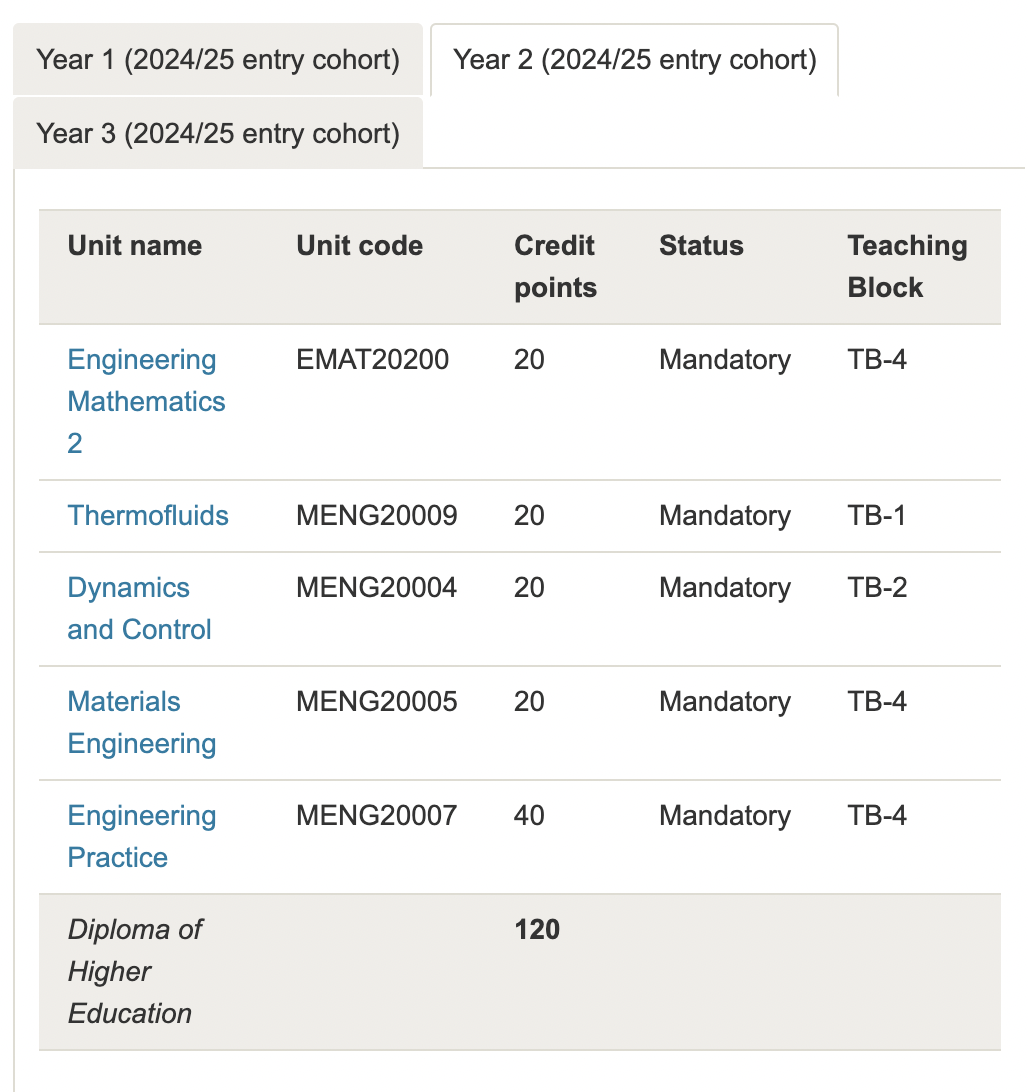1028x1092 pixels.
Task: Open the Engineering Mathematics 2 unit link
Action: click(x=146, y=401)
